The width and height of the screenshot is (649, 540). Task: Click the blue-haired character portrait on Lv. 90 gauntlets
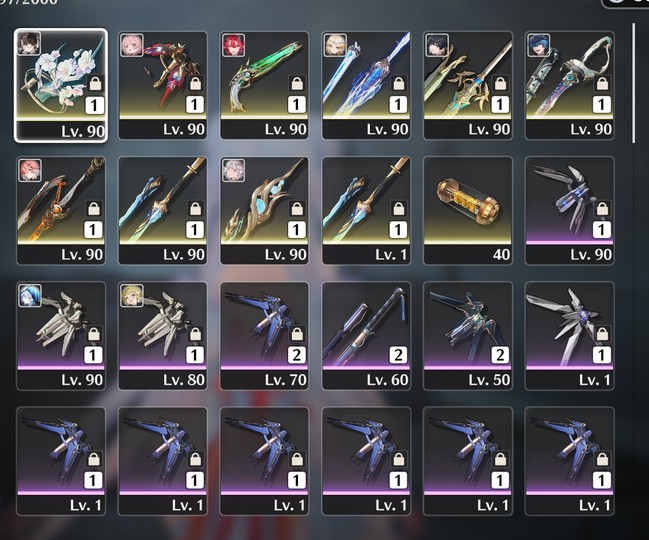coord(30,295)
